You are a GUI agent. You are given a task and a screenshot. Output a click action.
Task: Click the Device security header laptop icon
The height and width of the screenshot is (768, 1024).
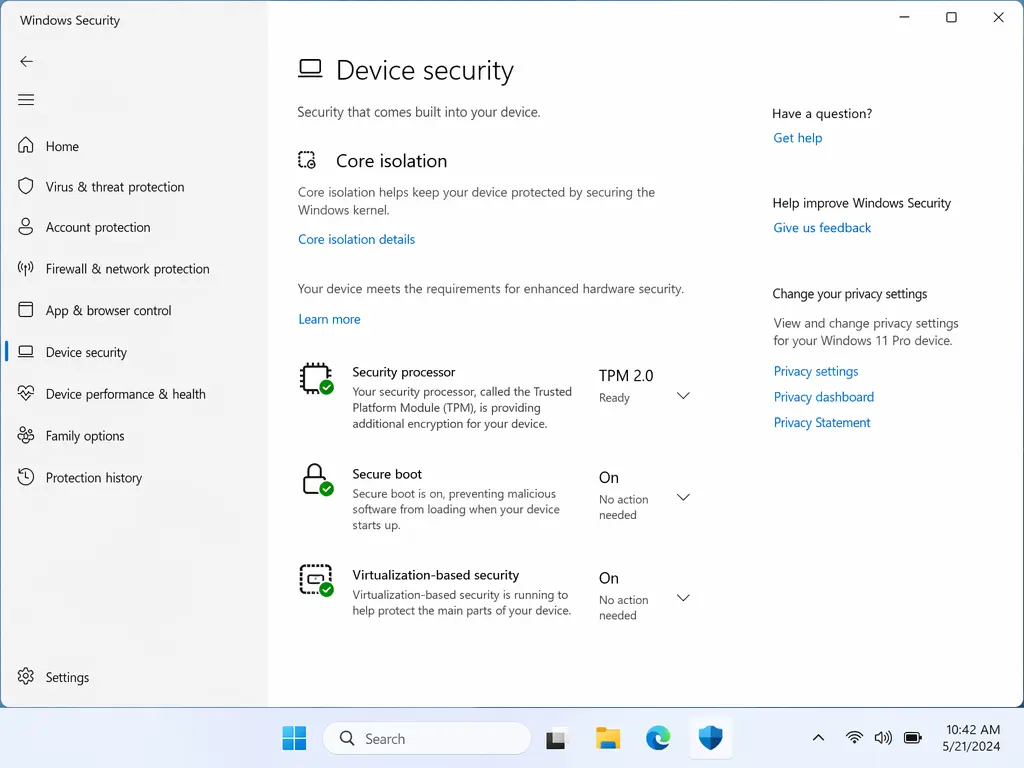(x=310, y=69)
